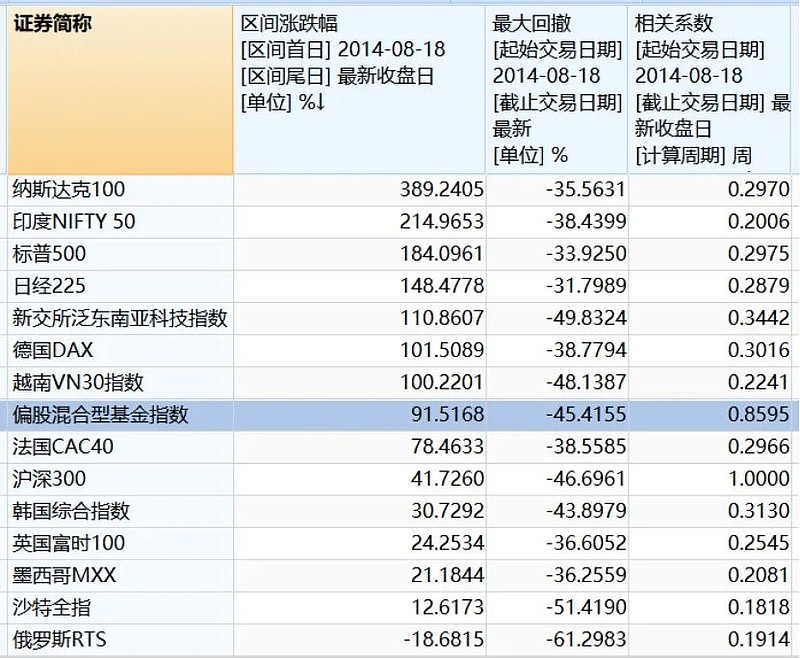Screen dimensions: 800x659
Task: Click the 最大回撤 column header
Action: [556, 90]
